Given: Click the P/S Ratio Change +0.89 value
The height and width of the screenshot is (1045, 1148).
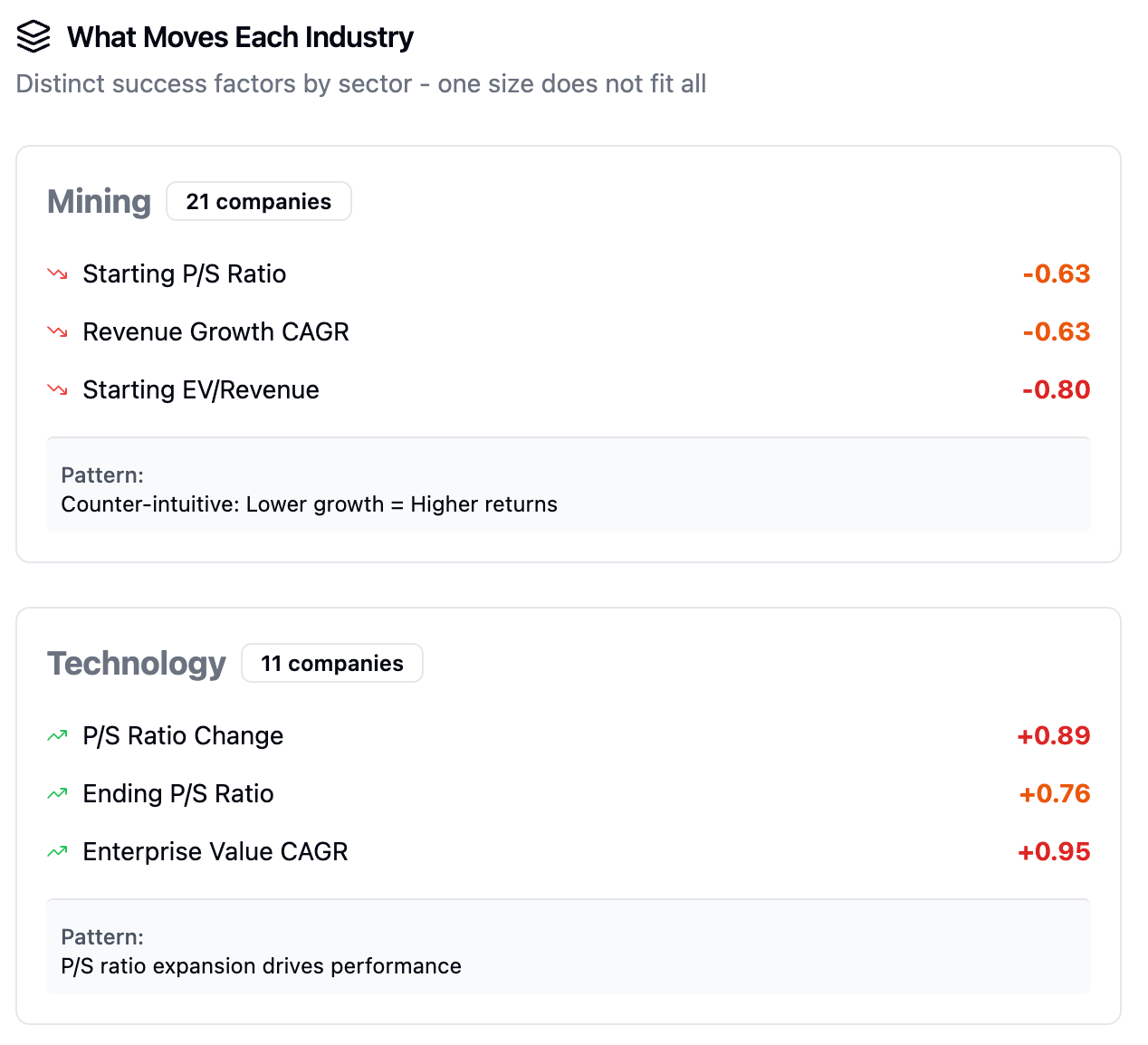Looking at the screenshot, I should pyautogui.click(x=1054, y=735).
